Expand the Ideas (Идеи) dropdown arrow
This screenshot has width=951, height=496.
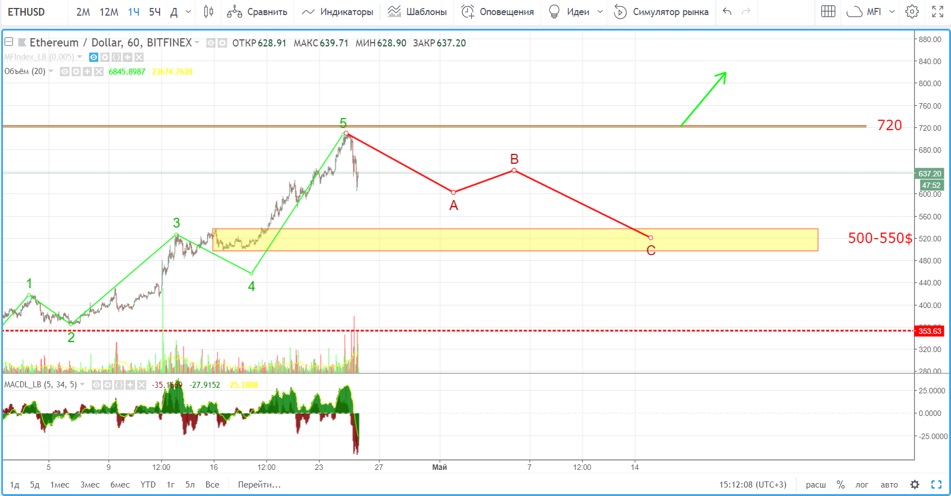(598, 12)
